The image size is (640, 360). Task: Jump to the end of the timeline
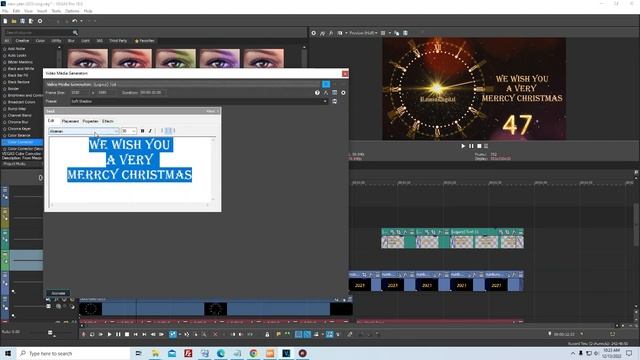click(144, 334)
